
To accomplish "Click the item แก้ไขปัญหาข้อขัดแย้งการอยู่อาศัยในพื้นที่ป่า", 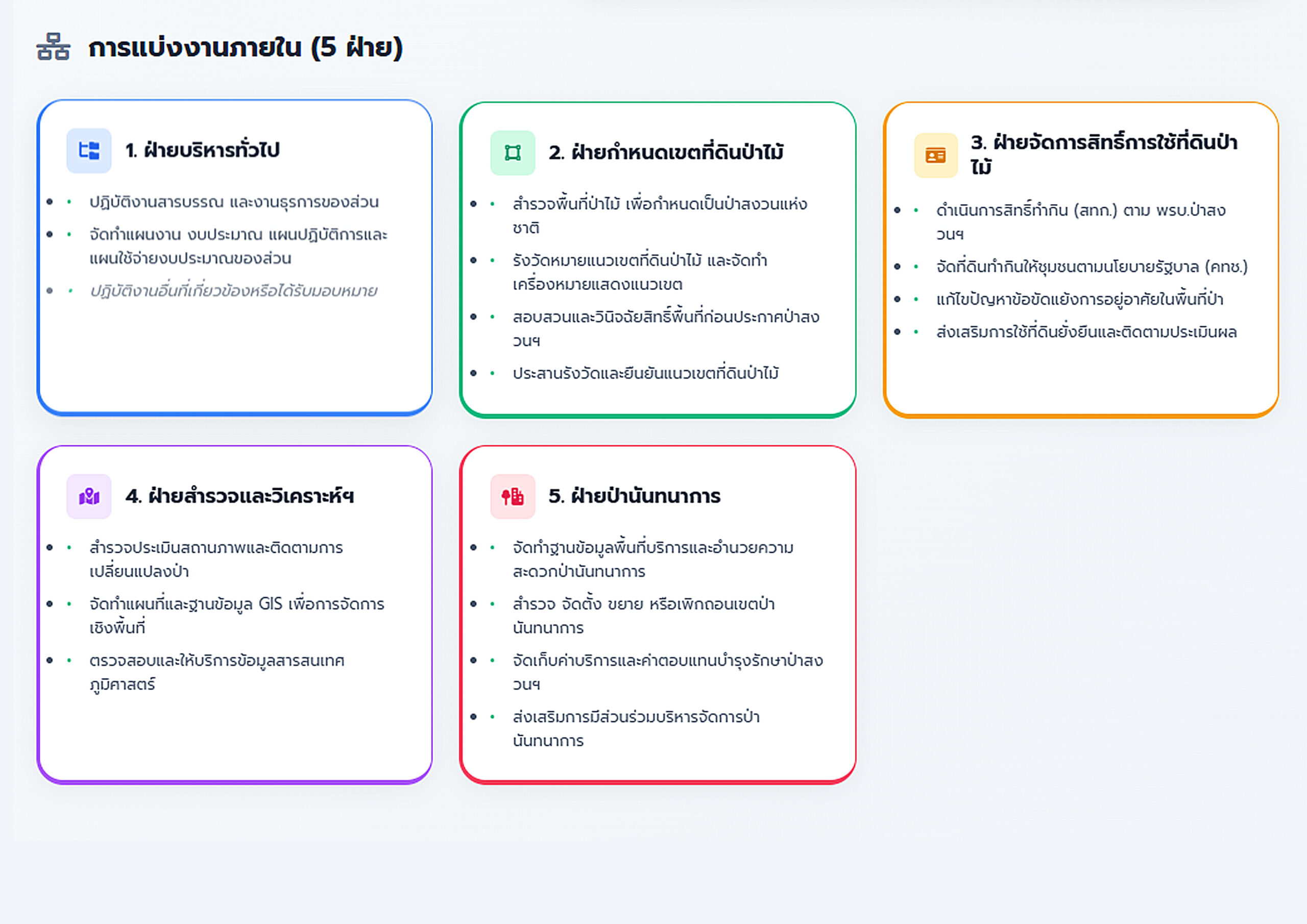I will pyautogui.click(x=1079, y=299).
